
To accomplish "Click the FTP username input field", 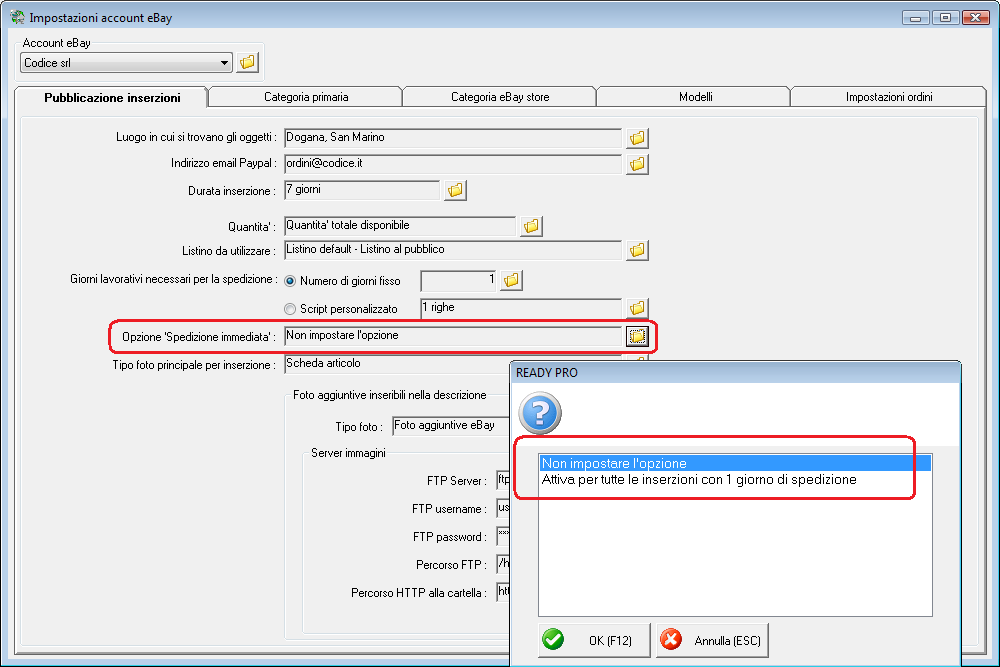I will click(503, 508).
